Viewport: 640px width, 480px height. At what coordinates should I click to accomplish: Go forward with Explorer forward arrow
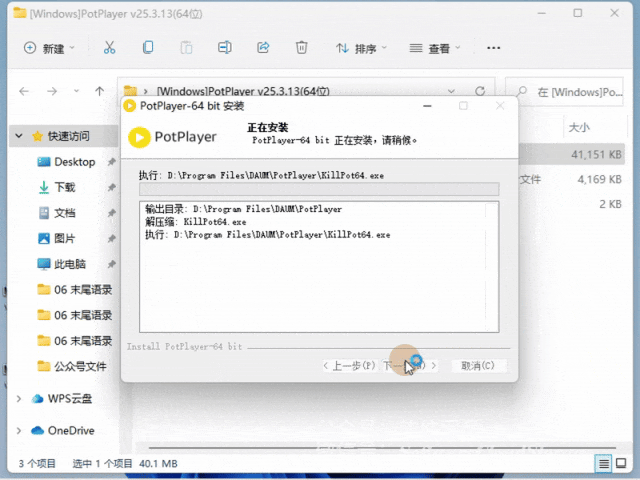point(52,91)
